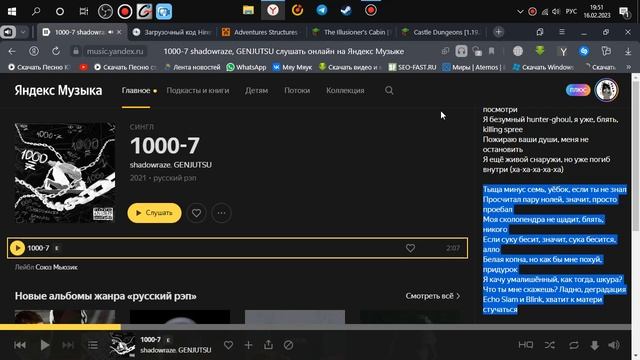Screen dimensions: 640x360
Task: Go back with the browser back arrow
Action: [12, 51]
